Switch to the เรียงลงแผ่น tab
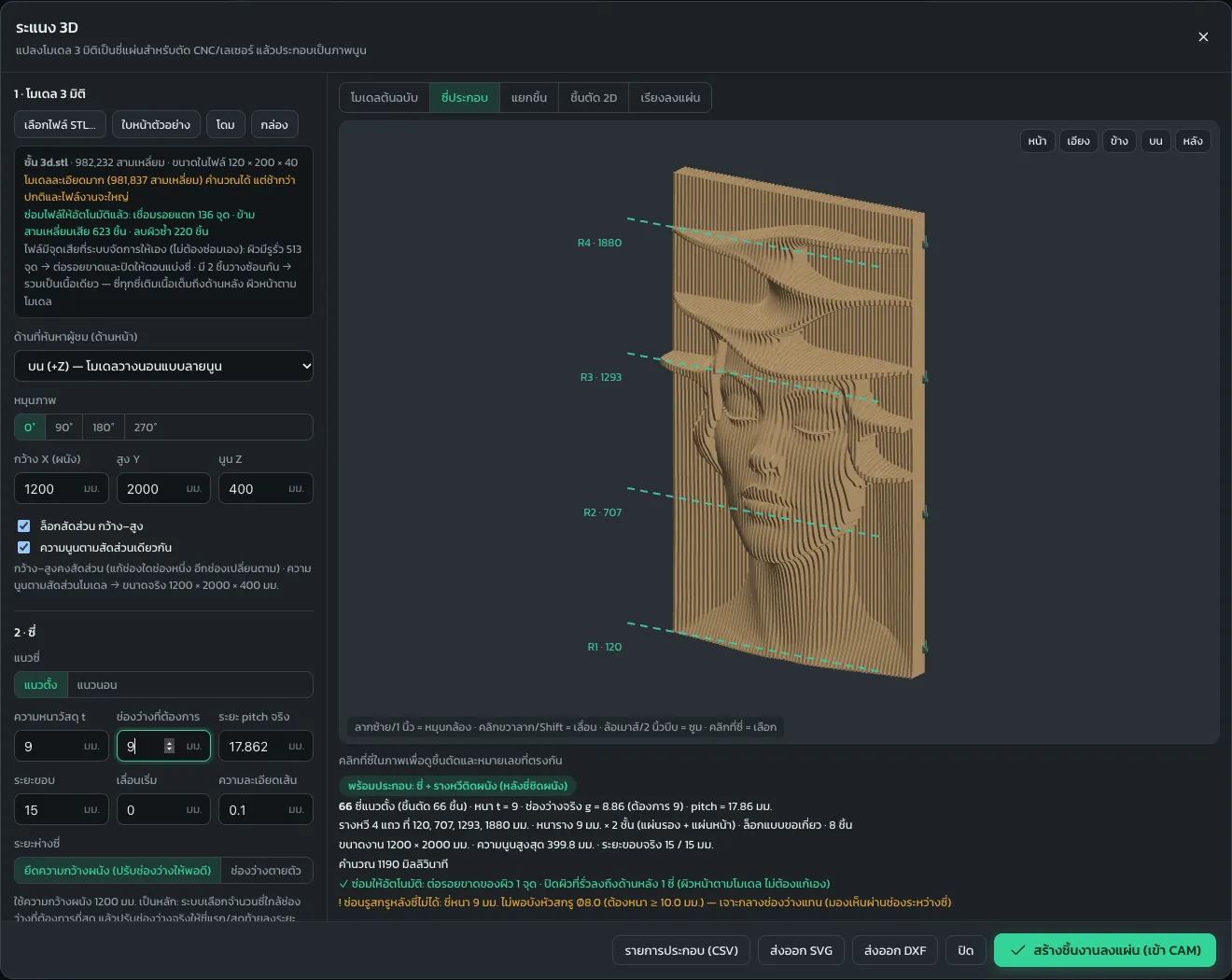This screenshot has height=980, width=1232. pos(670,98)
